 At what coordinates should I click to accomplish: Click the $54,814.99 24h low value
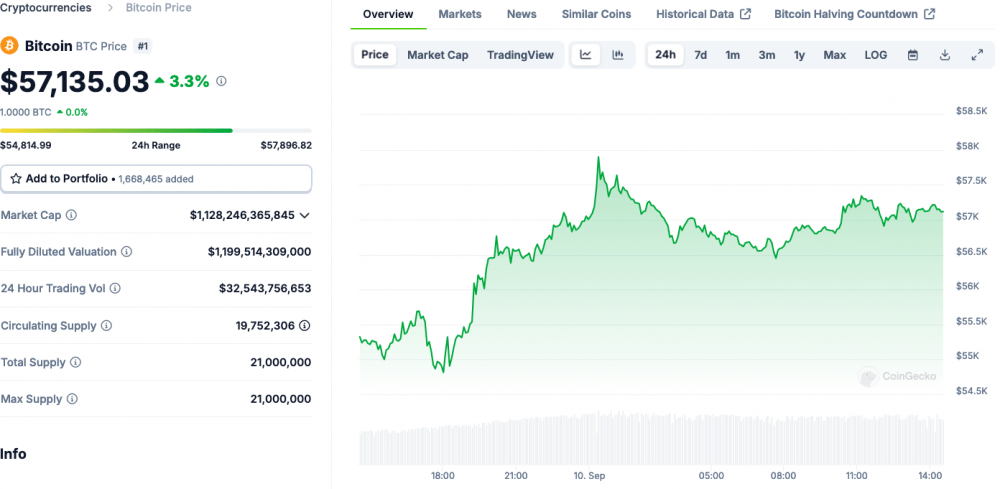click(26, 145)
